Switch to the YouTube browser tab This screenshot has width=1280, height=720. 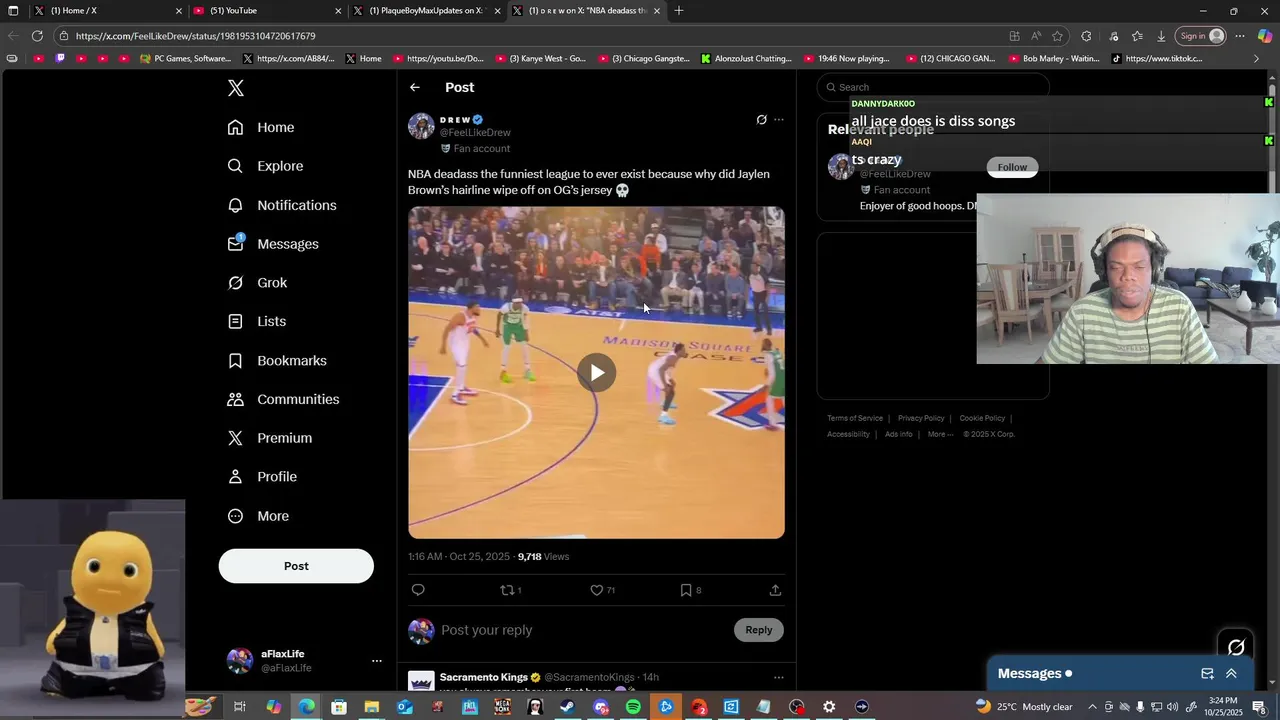[x=268, y=11]
